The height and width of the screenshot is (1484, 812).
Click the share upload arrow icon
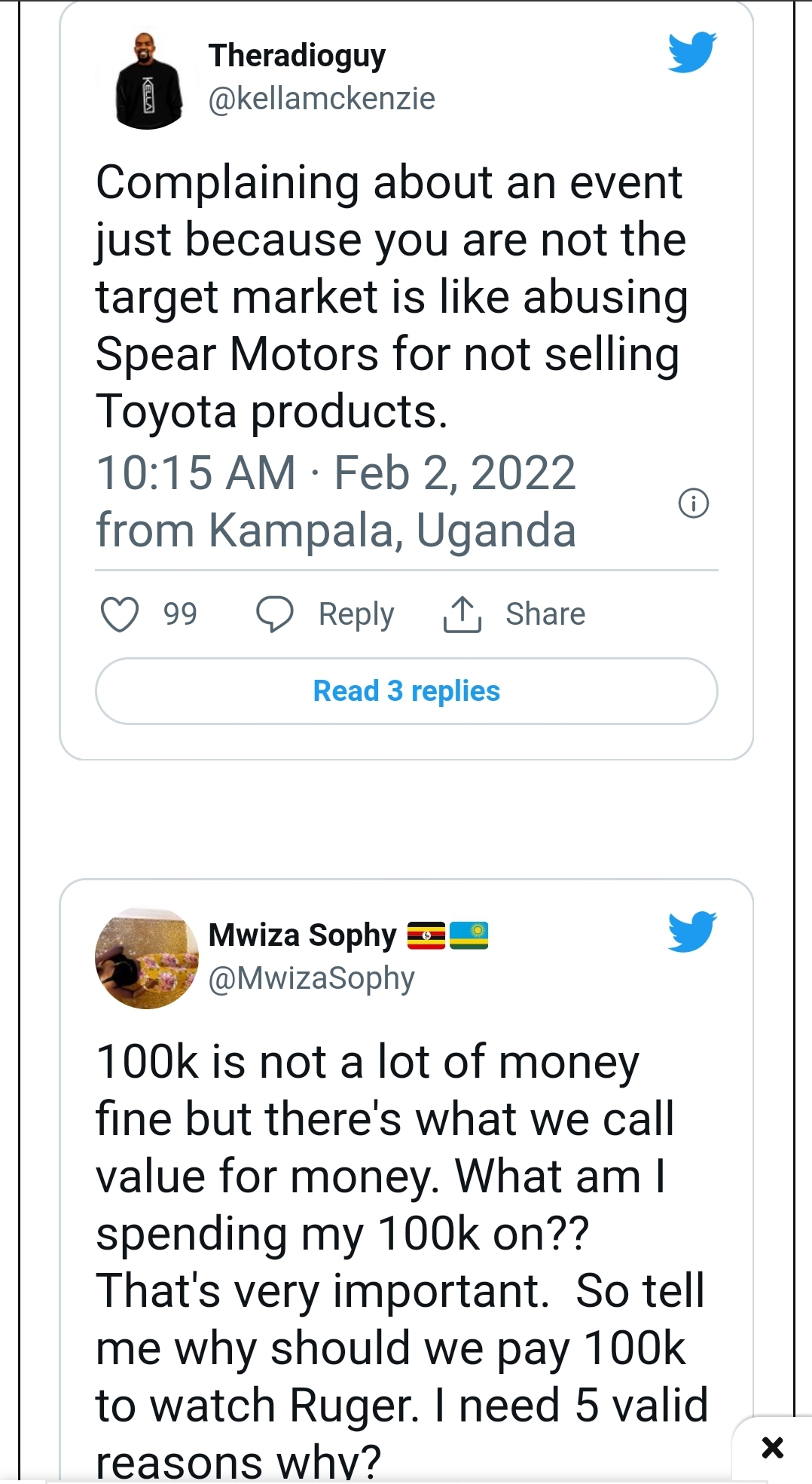(x=462, y=614)
